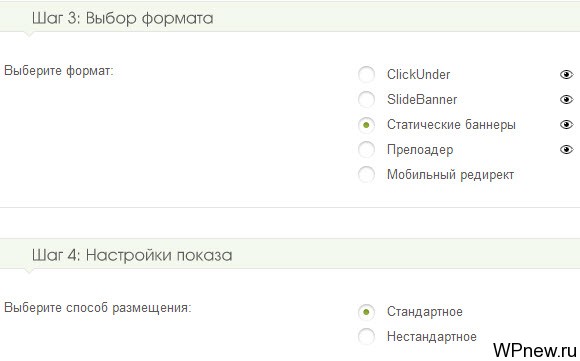
Task: Collapse the Шаг 3: Выбор формата header
Action: tap(290, 18)
